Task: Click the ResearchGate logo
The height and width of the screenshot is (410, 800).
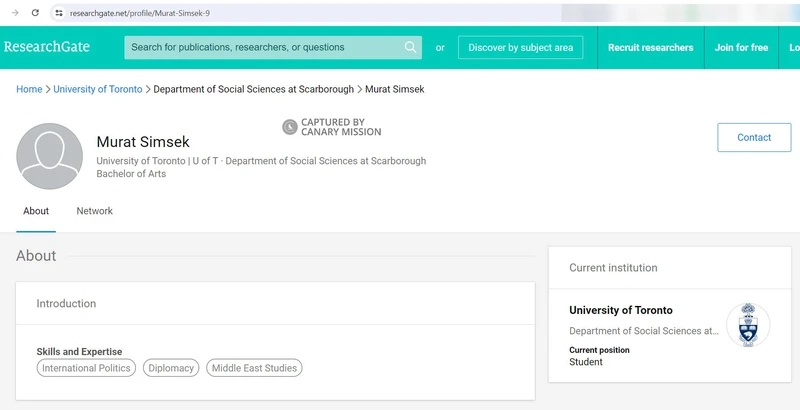Action: click(46, 47)
